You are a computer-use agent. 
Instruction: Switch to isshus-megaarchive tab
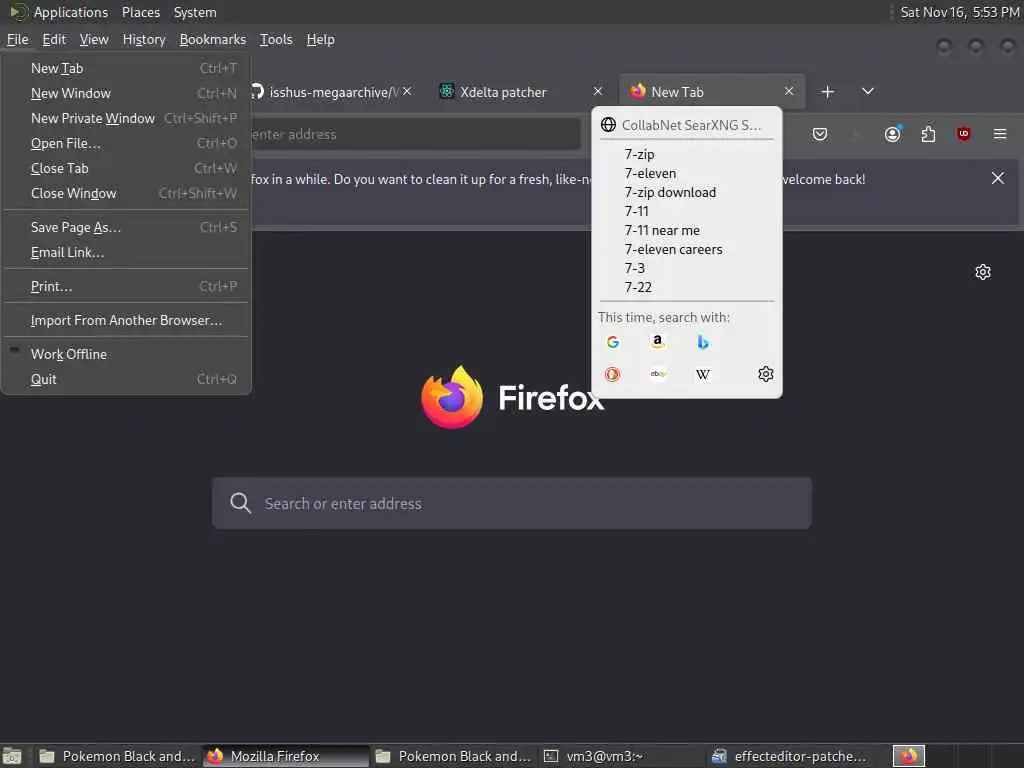pyautogui.click(x=333, y=91)
